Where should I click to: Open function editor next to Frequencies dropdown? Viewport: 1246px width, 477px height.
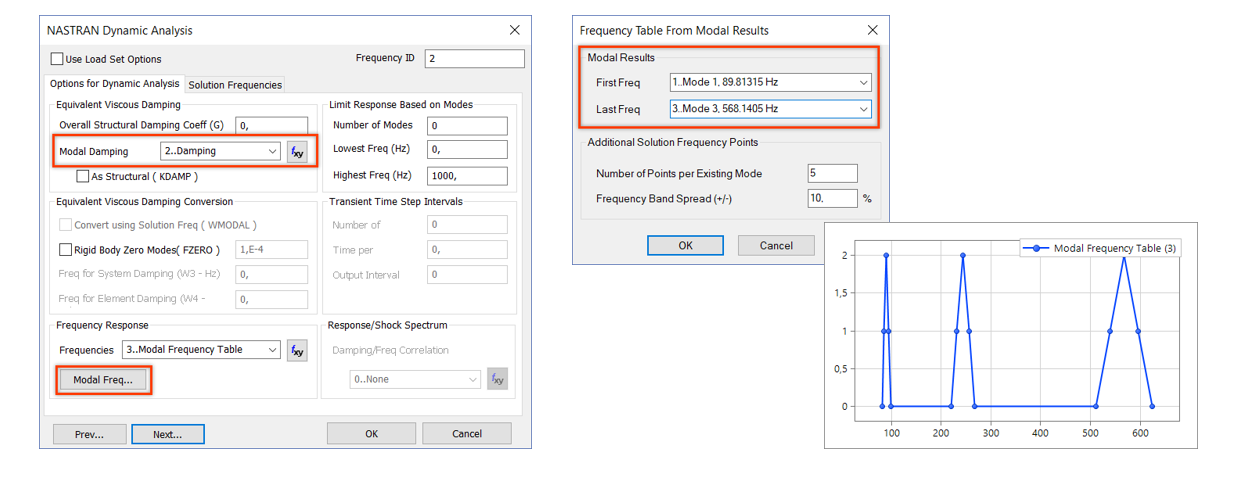tap(297, 350)
